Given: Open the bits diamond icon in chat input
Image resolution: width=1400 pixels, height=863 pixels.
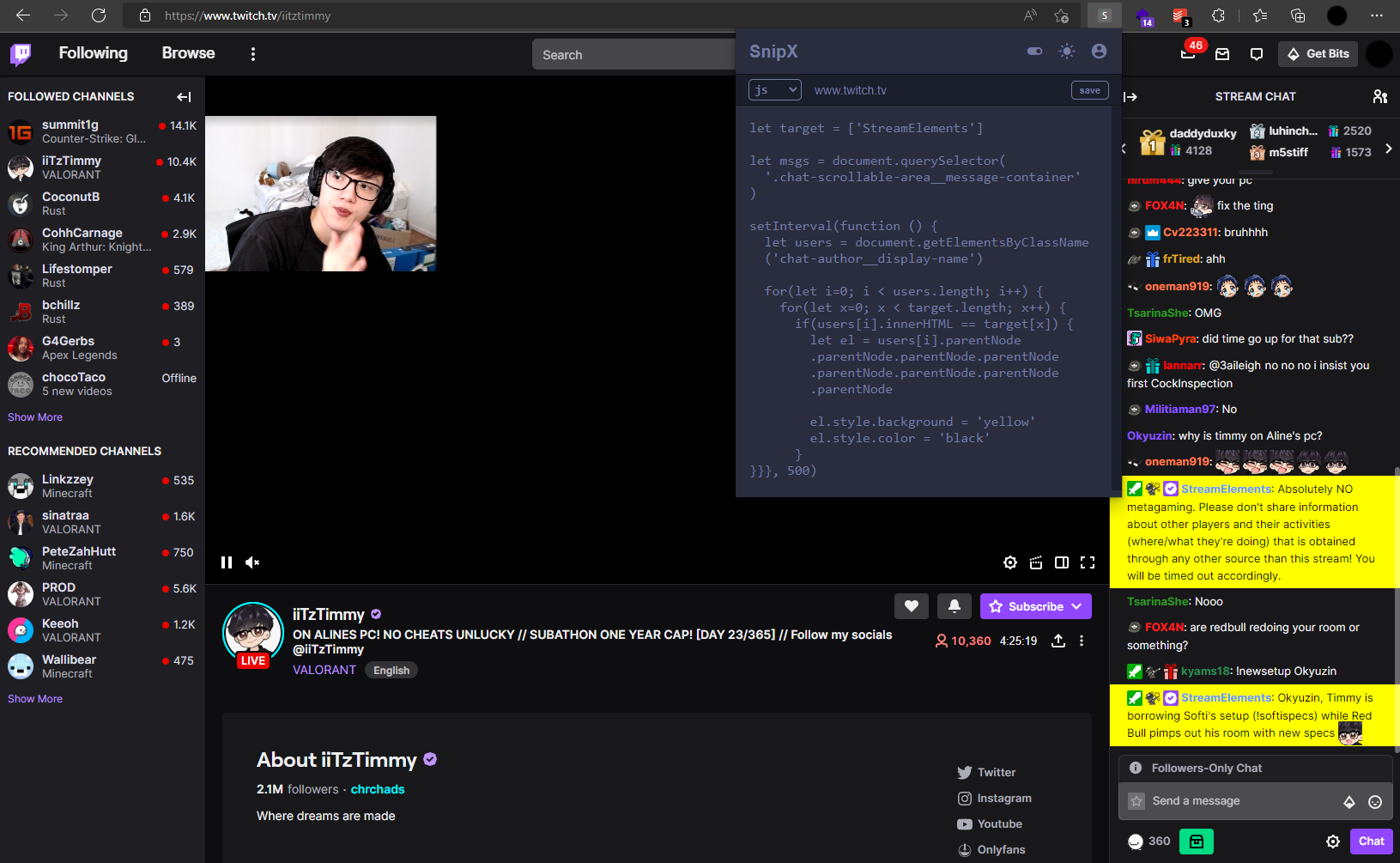Looking at the screenshot, I should click(x=1349, y=802).
